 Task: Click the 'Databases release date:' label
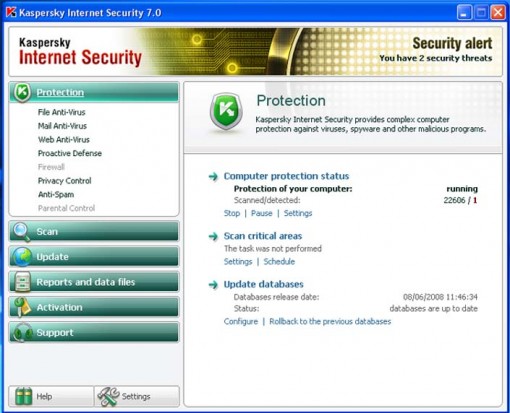click(276, 297)
